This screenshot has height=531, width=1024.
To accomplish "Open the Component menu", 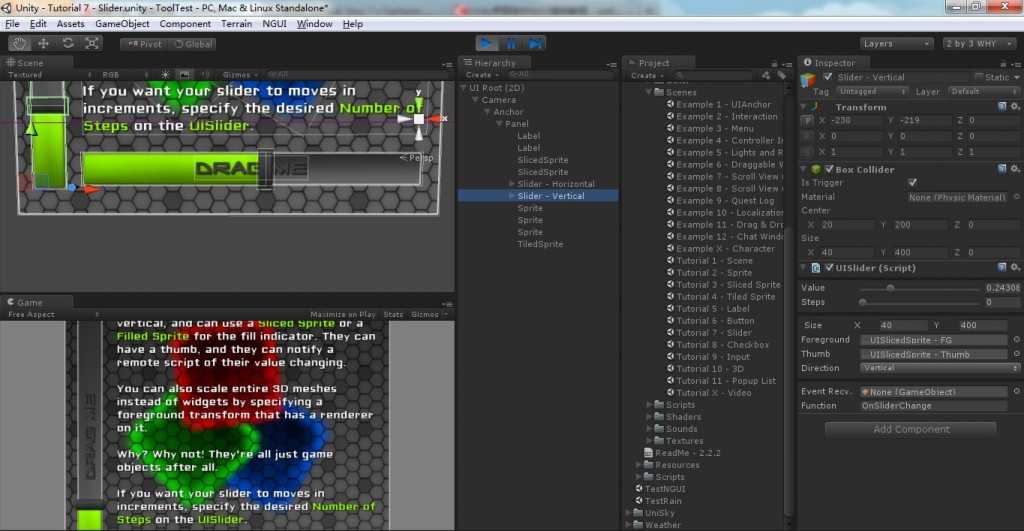I will [185, 24].
